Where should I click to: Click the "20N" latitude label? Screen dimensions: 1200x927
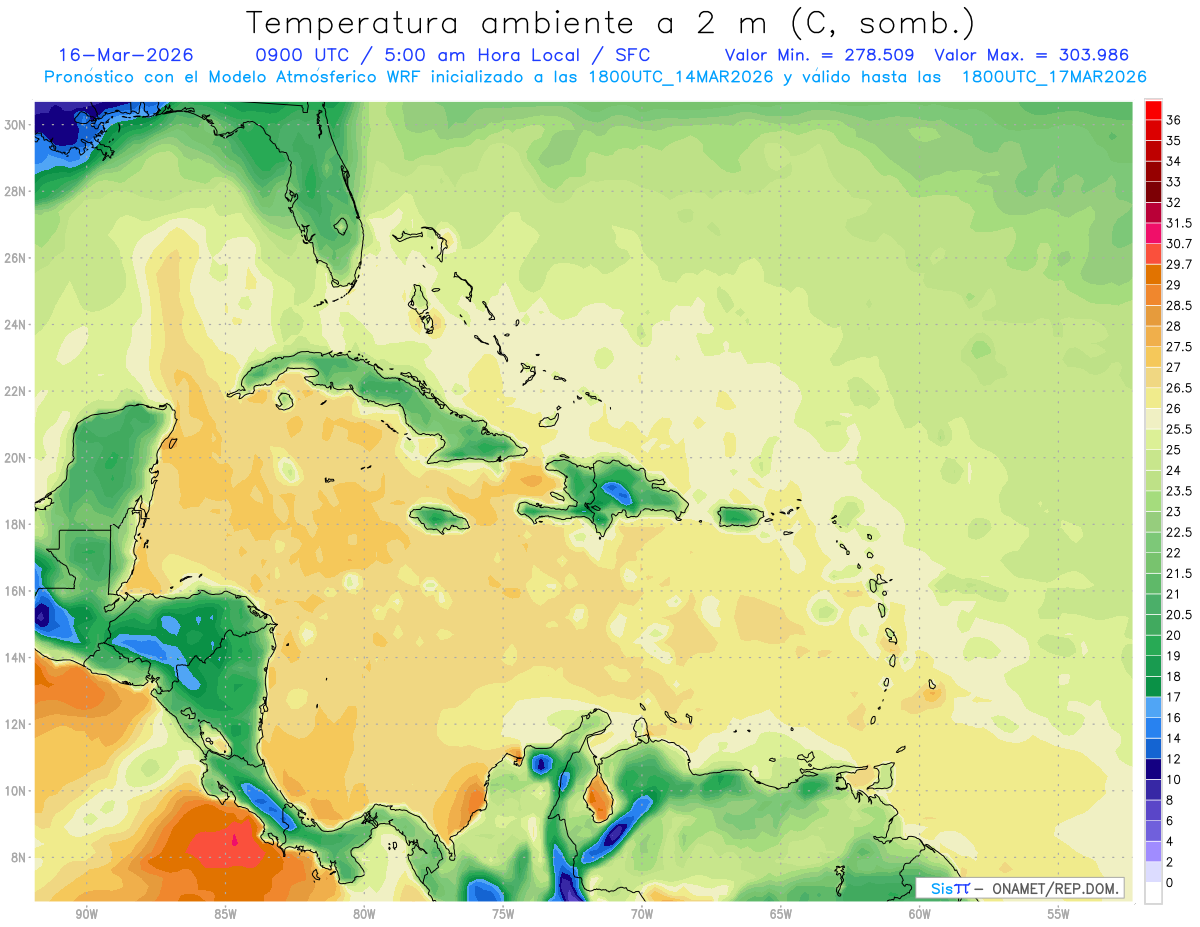15,458
